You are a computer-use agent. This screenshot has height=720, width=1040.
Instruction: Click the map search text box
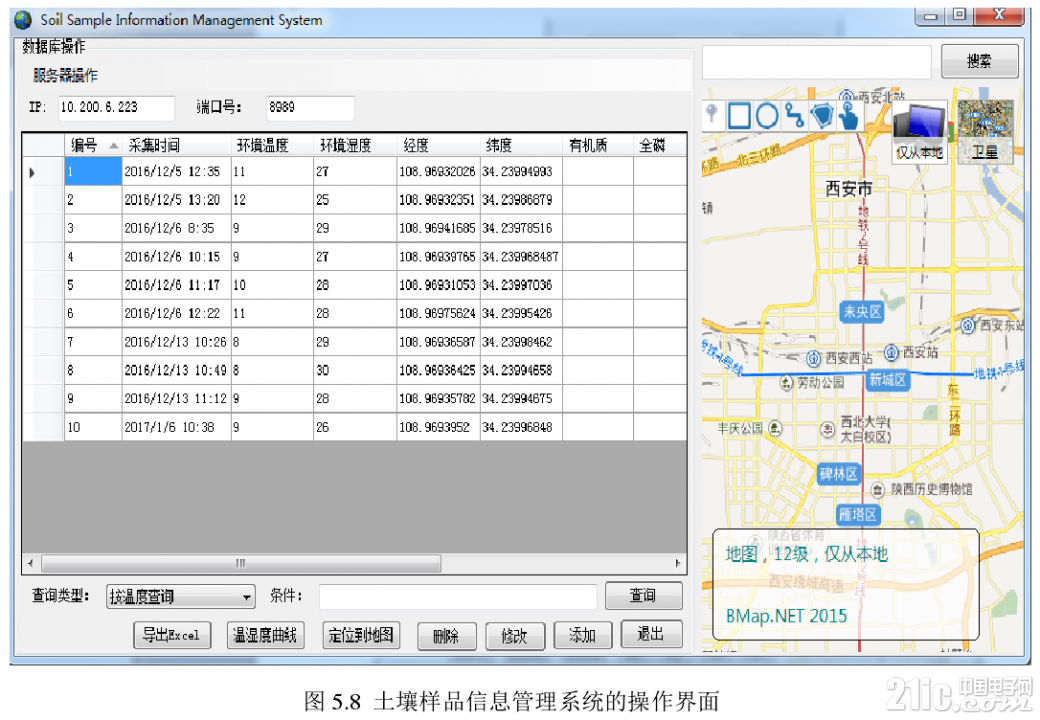point(817,62)
